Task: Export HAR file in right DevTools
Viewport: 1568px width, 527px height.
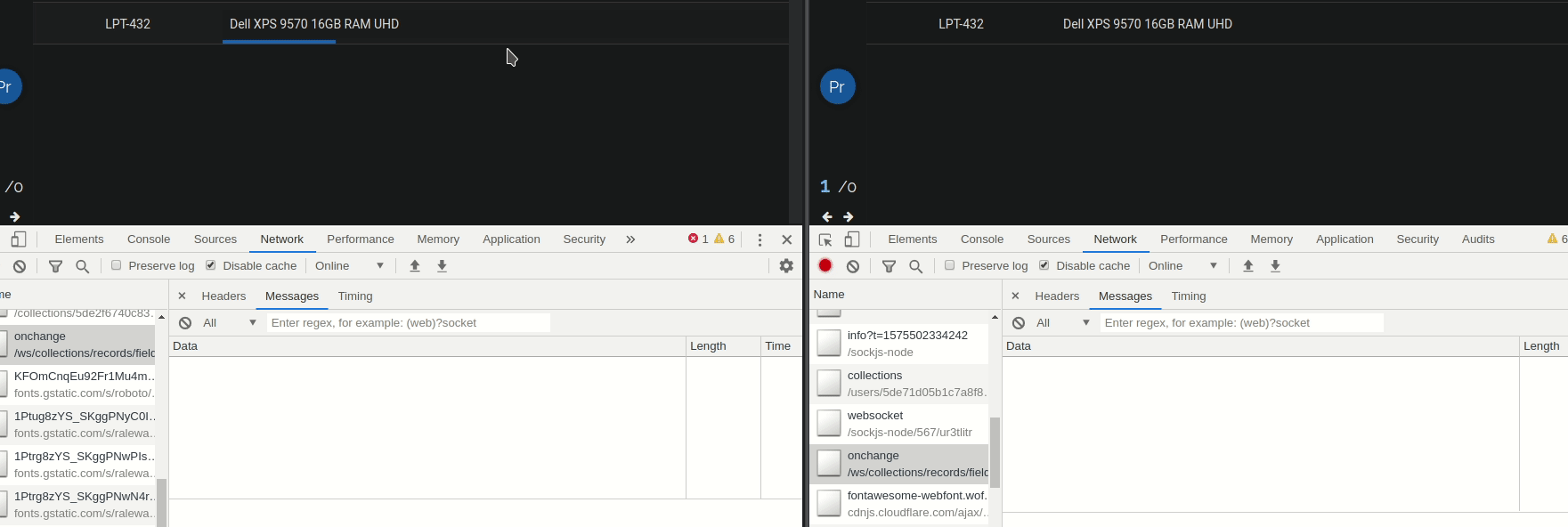Action: (1275, 265)
